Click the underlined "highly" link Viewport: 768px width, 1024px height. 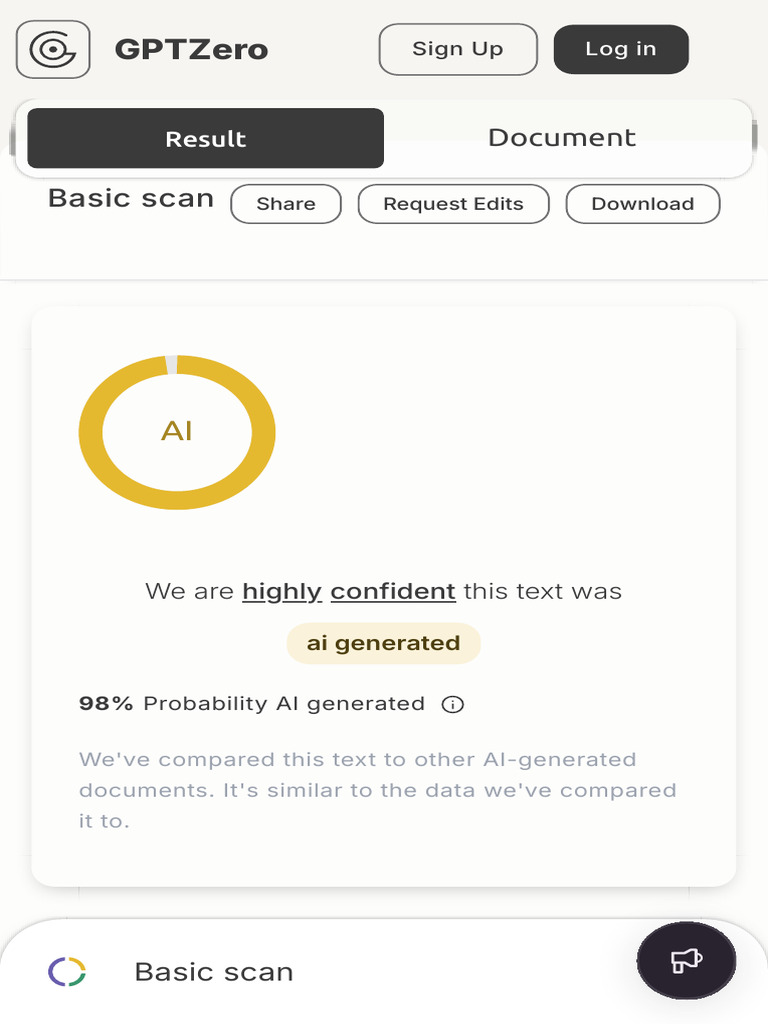tap(282, 591)
